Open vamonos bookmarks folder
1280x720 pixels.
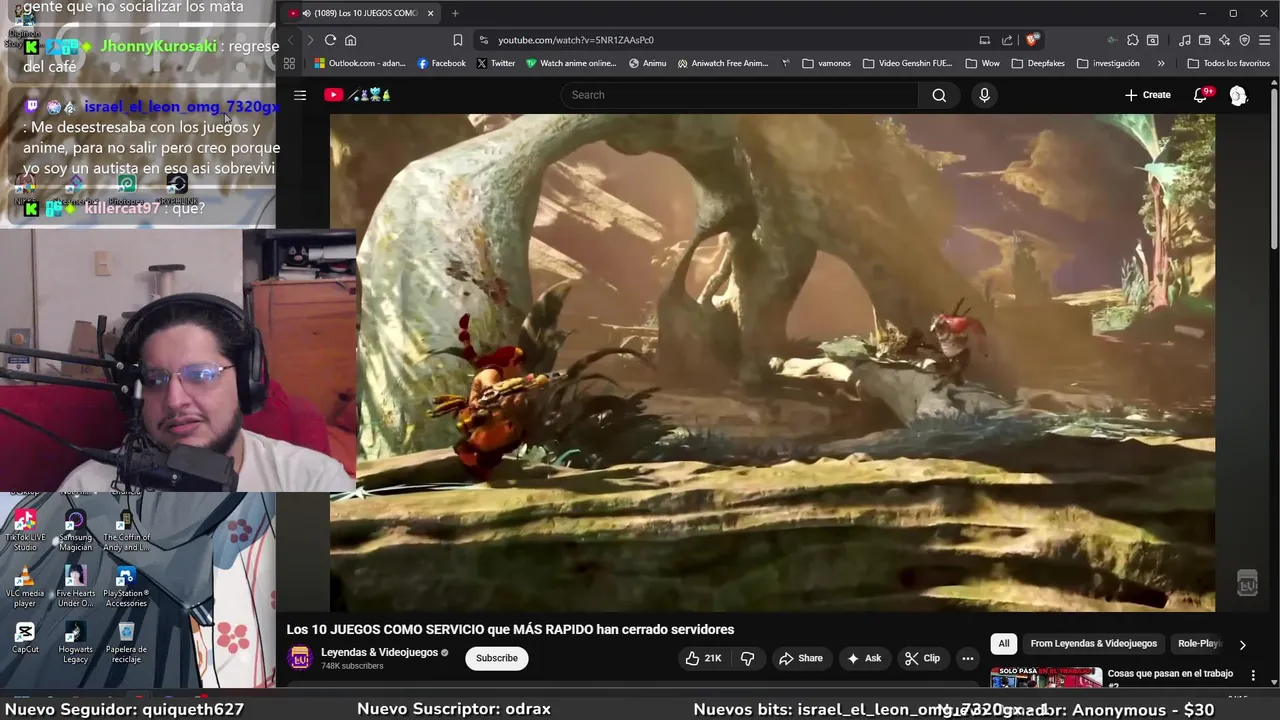tap(826, 63)
